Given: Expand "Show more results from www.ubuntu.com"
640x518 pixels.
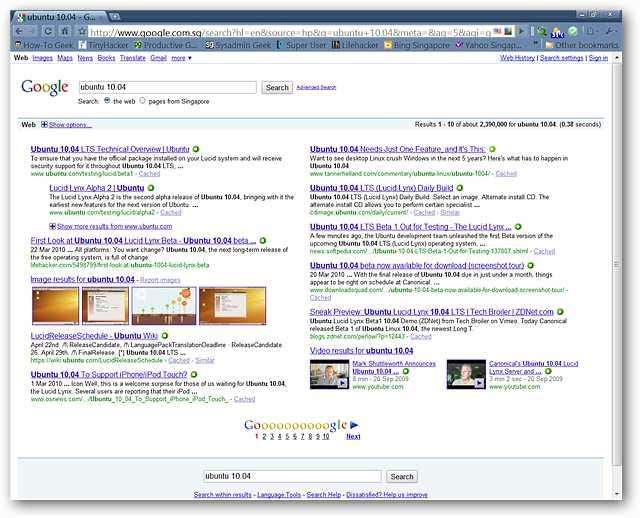Looking at the screenshot, I should pos(111,226).
